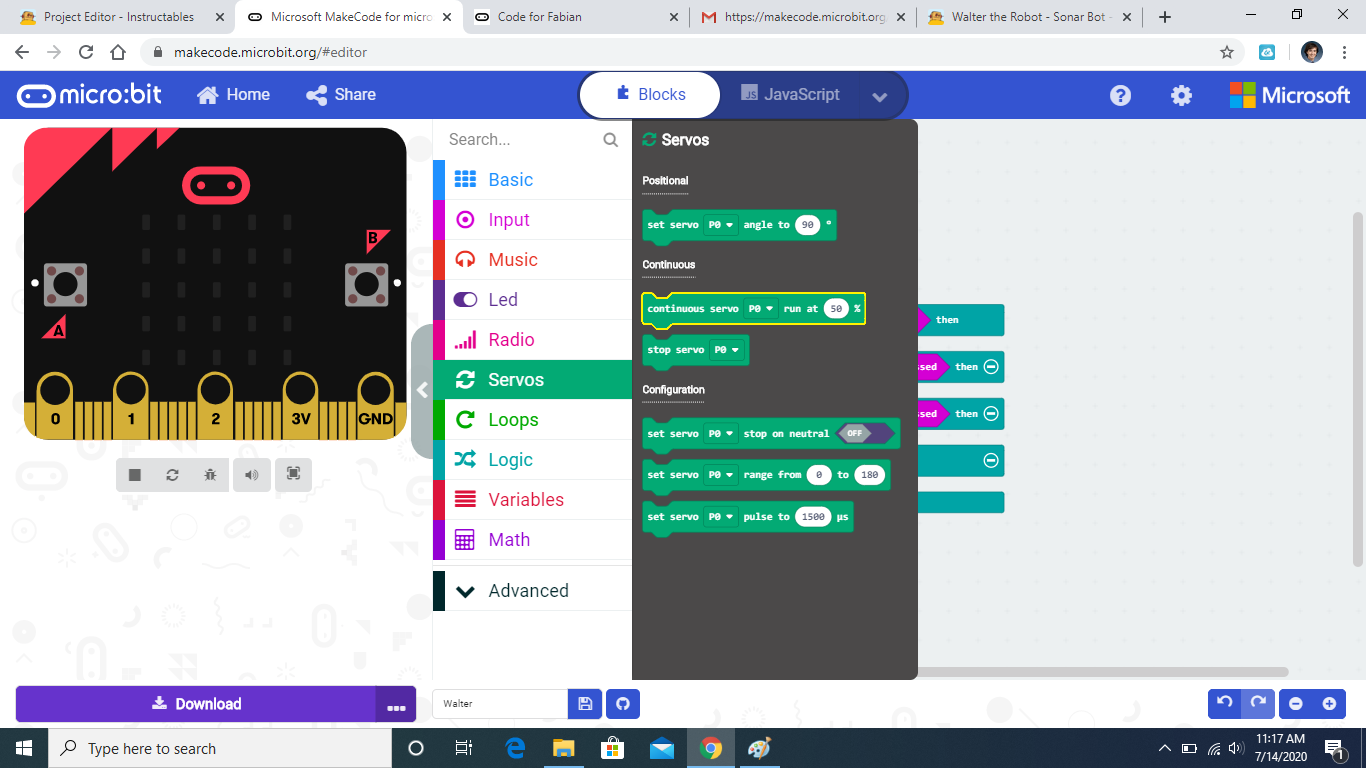Open more download options
The height and width of the screenshot is (768, 1366).
[396, 704]
